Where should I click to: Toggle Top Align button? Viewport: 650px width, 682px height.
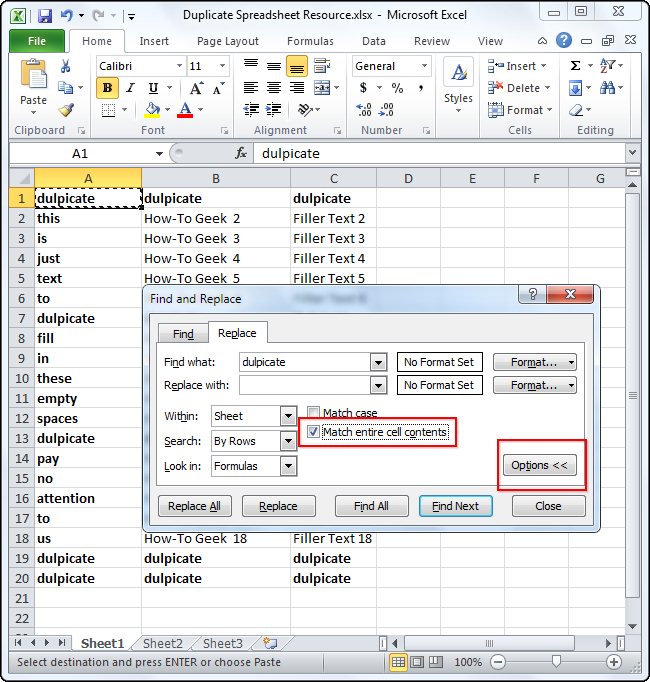coord(251,66)
